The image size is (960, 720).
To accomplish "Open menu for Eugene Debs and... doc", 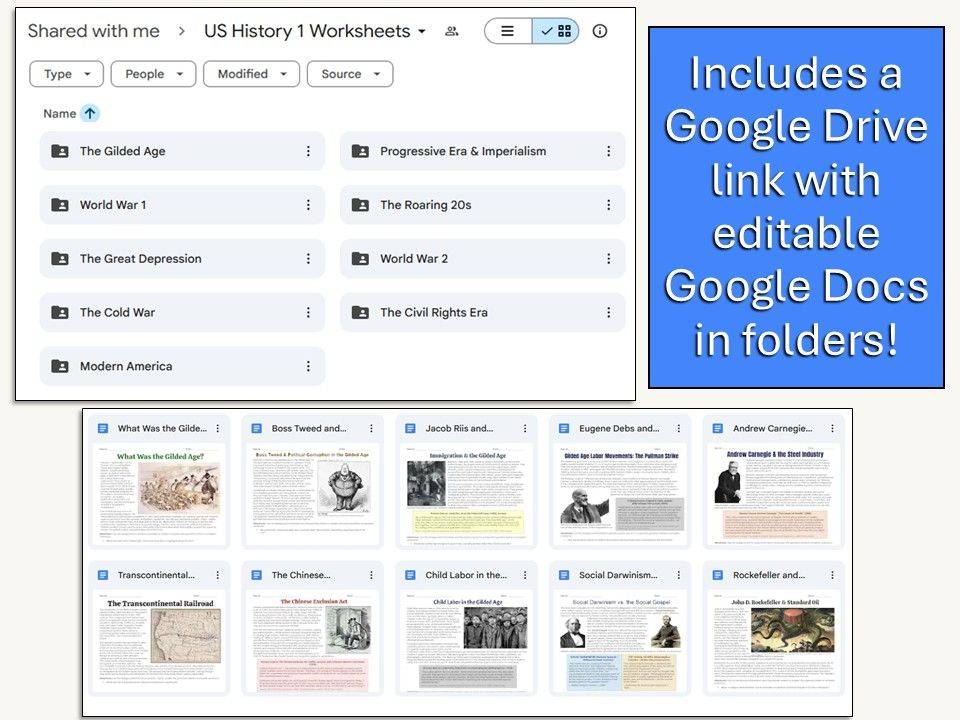I will [x=678, y=429].
